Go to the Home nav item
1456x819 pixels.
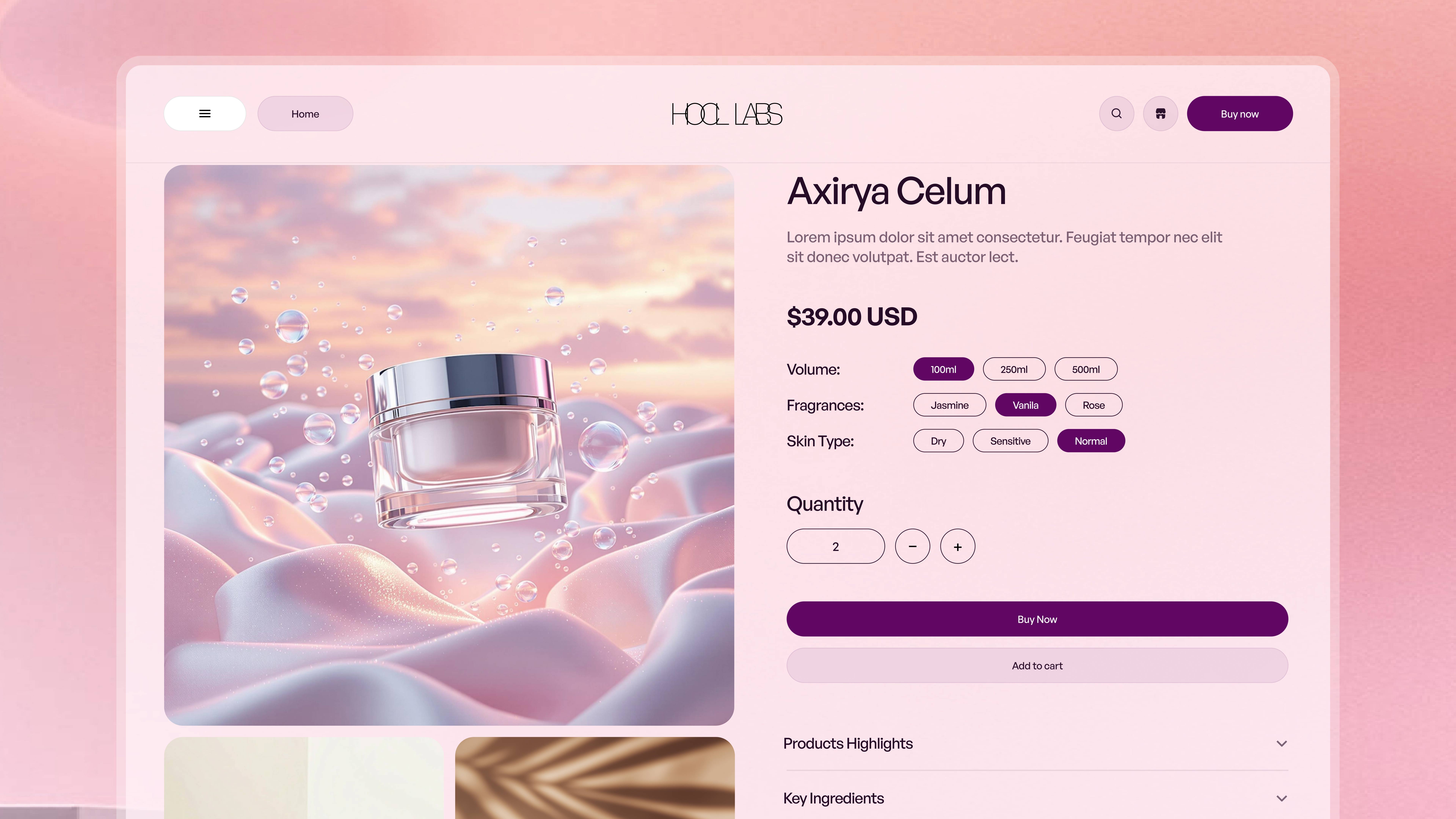(305, 114)
